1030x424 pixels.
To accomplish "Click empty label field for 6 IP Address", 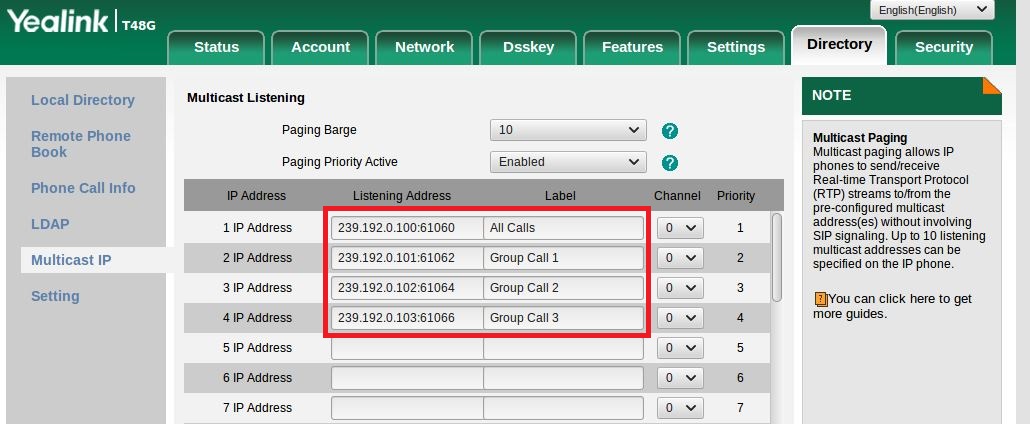I will [564, 378].
